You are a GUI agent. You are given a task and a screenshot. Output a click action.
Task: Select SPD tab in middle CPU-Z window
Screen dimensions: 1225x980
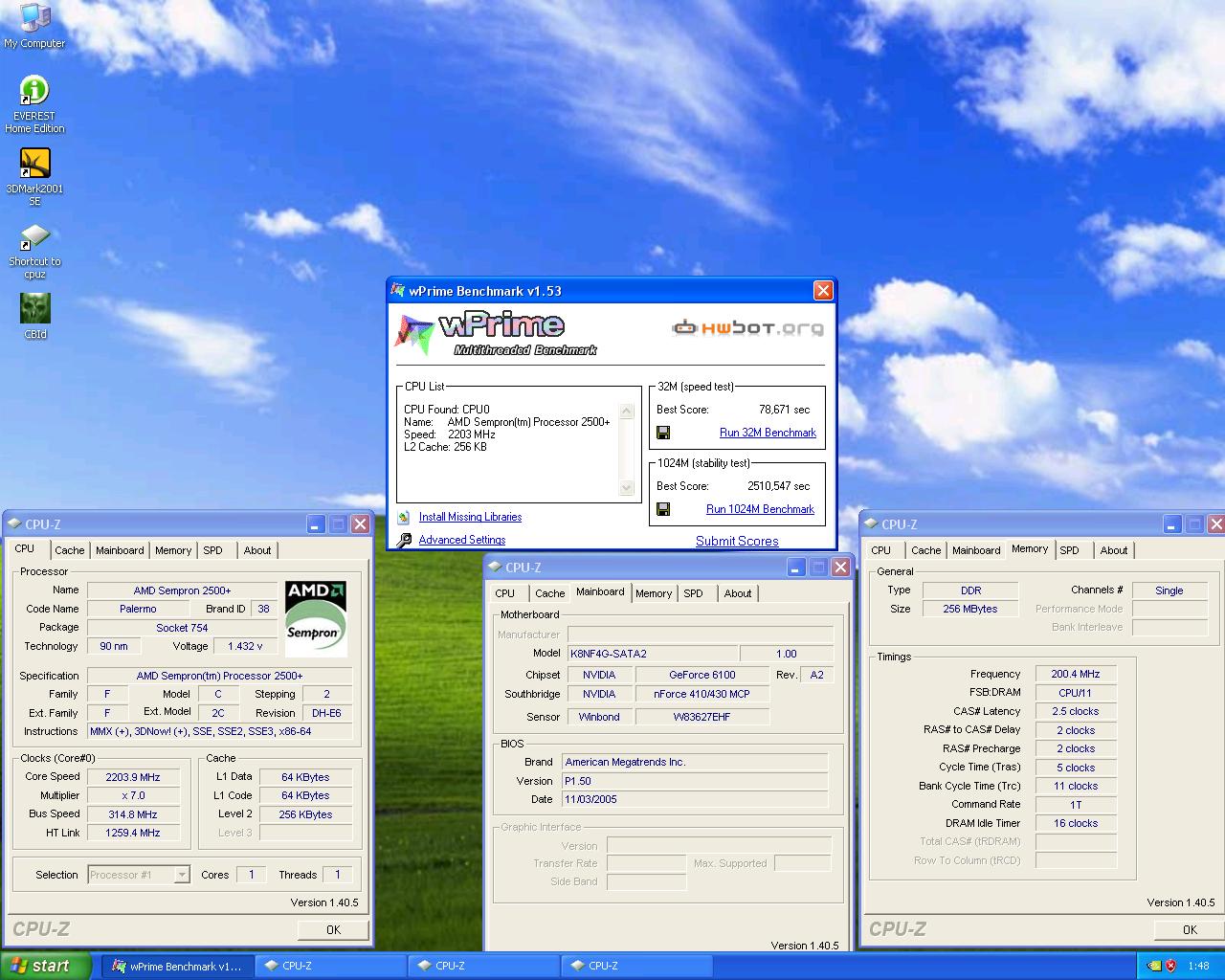coord(694,593)
